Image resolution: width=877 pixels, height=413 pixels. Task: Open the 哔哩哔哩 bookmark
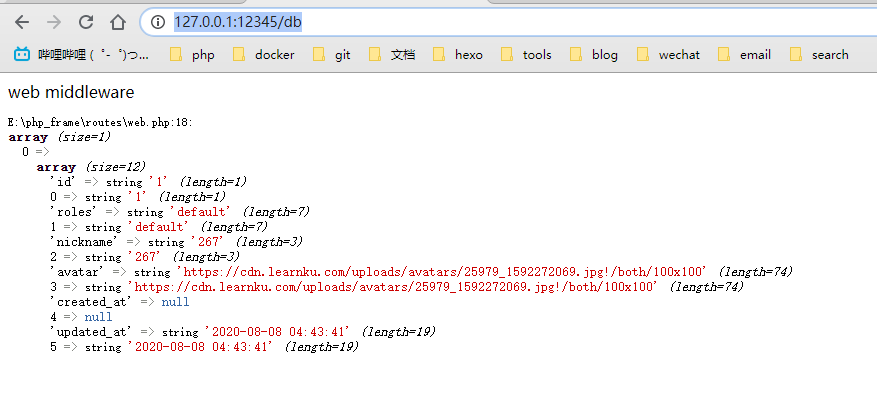[x=82, y=55]
